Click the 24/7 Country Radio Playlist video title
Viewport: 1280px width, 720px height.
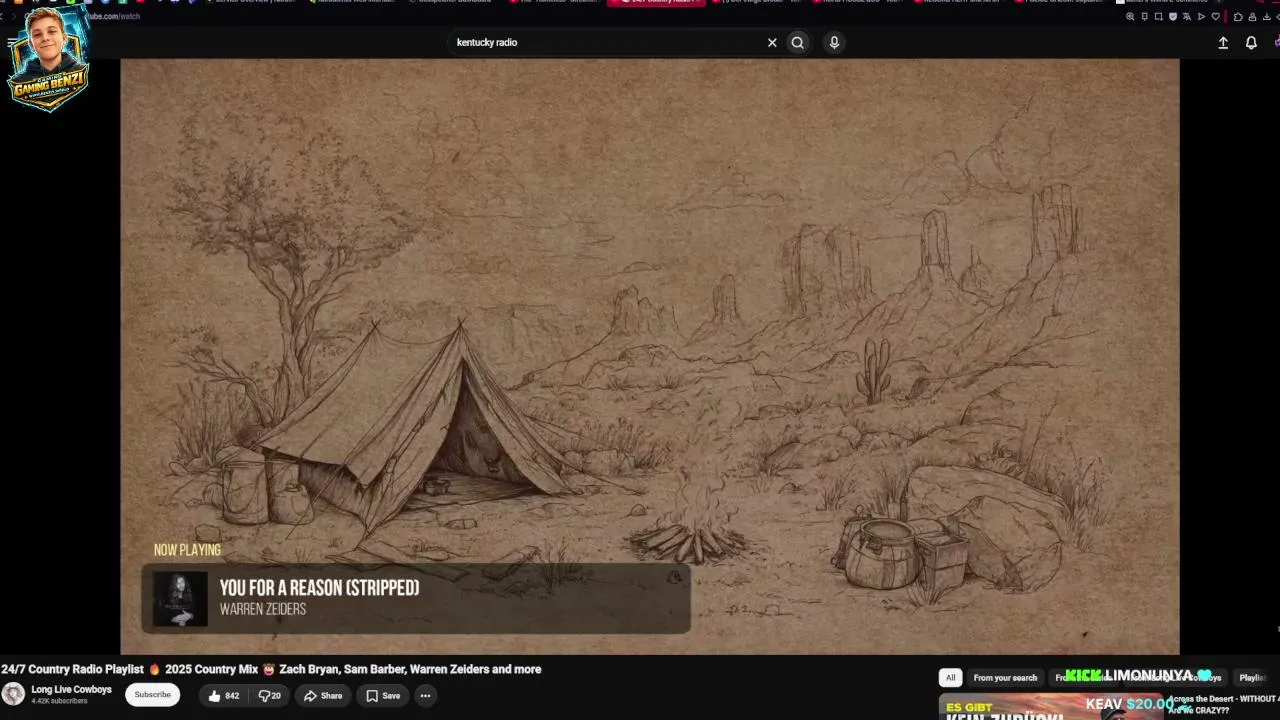[x=271, y=669]
